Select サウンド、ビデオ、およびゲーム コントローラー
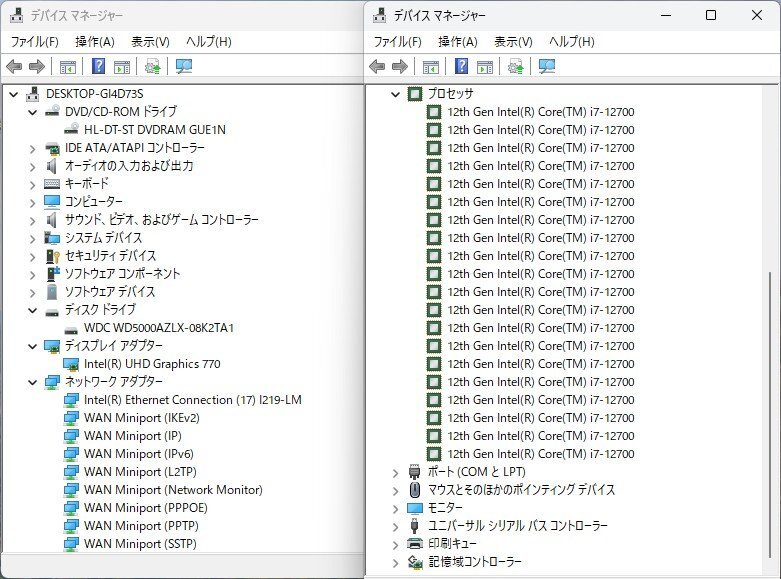781x579 pixels. point(162,220)
